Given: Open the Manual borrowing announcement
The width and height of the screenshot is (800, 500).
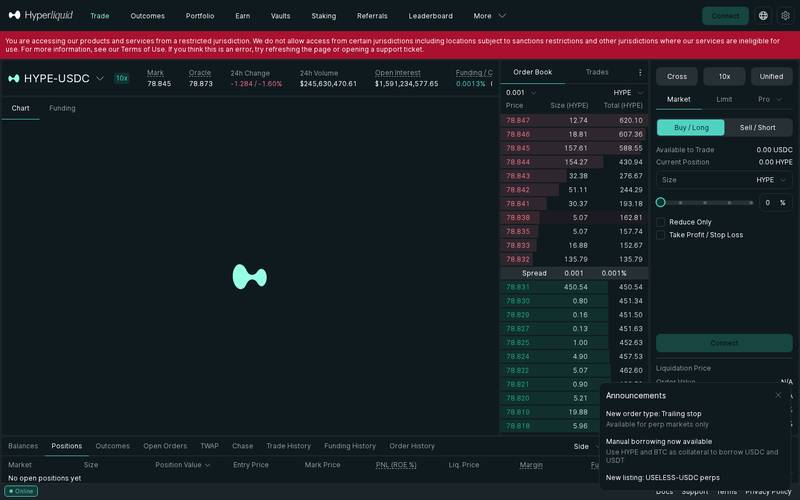Looking at the screenshot, I should (x=659, y=441).
